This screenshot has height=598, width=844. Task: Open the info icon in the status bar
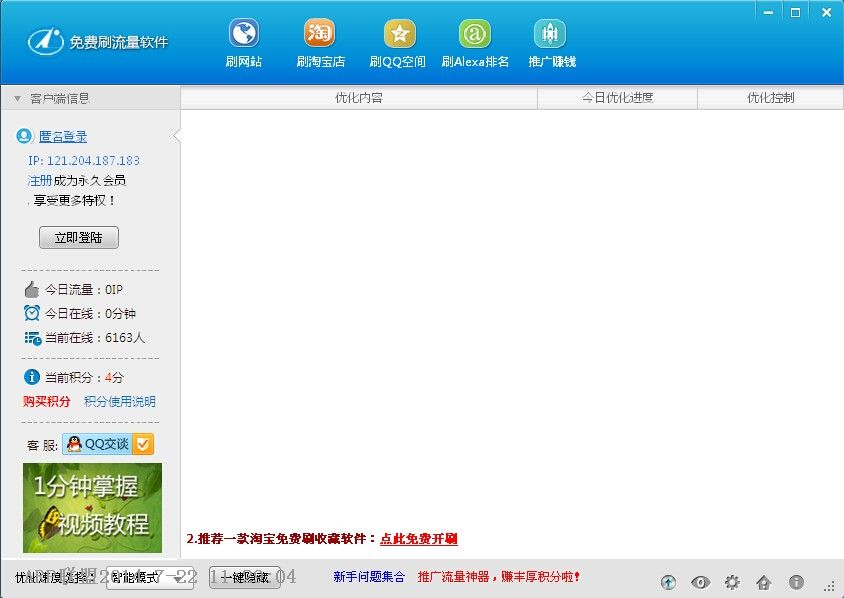tap(796, 581)
